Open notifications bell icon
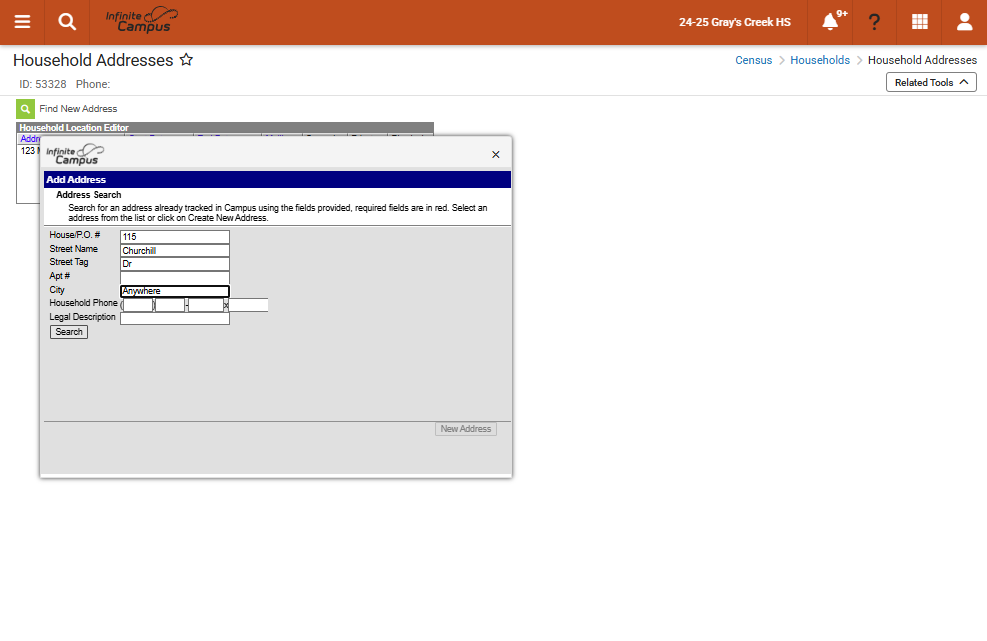The width and height of the screenshot is (987, 641). point(830,22)
